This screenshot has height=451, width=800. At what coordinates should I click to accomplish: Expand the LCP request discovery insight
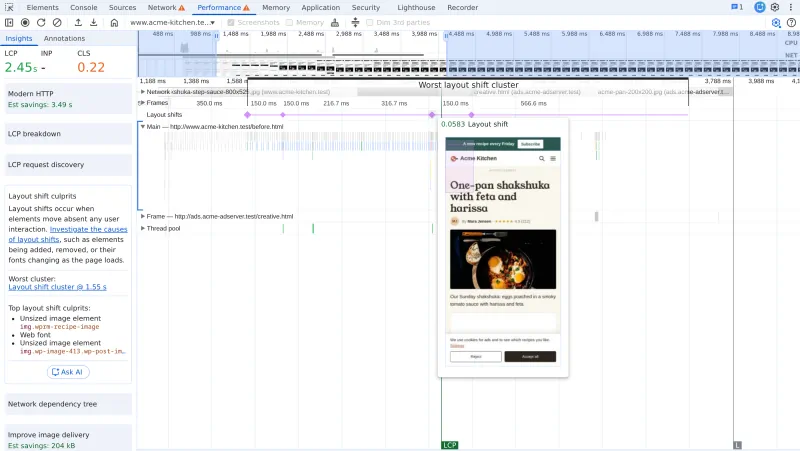[68, 165]
